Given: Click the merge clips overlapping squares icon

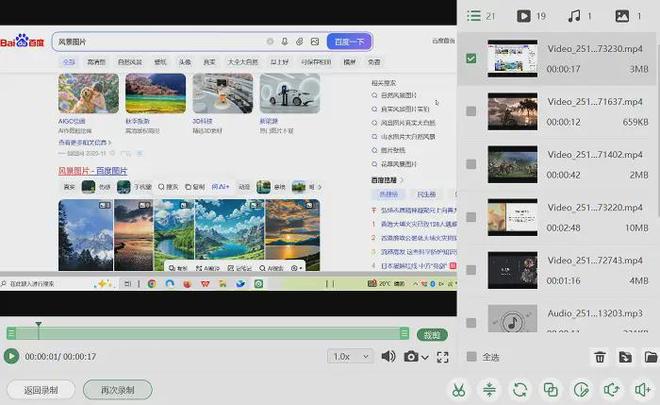Looking at the screenshot, I should point(551,390).
